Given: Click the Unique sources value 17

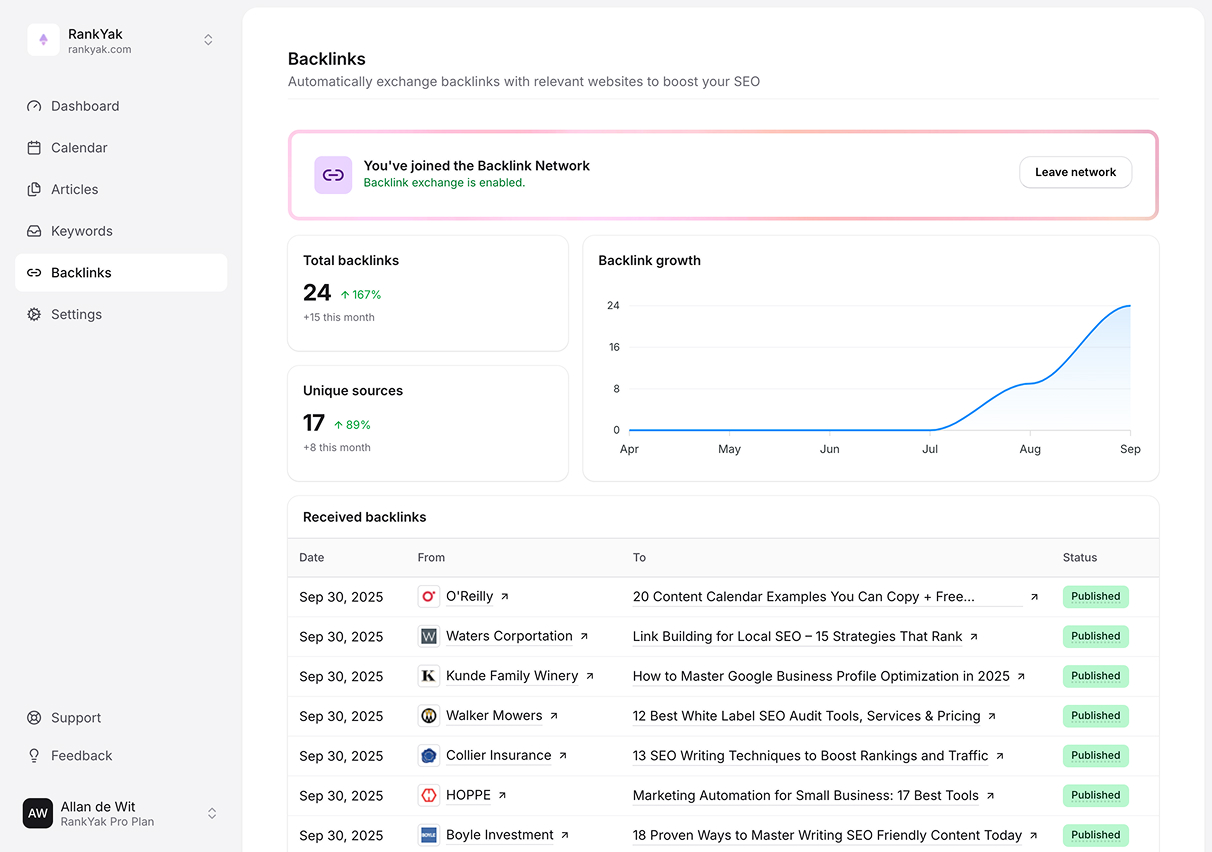Looking at the screenshot, I should point(314,423).
